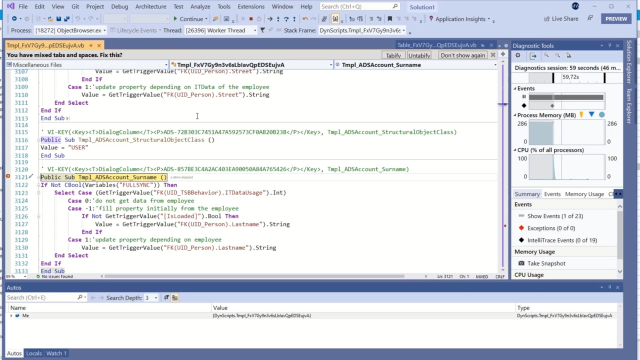Expand the Me variable row
The height and width of the screenshot is (360, 640).
(11, 316)
